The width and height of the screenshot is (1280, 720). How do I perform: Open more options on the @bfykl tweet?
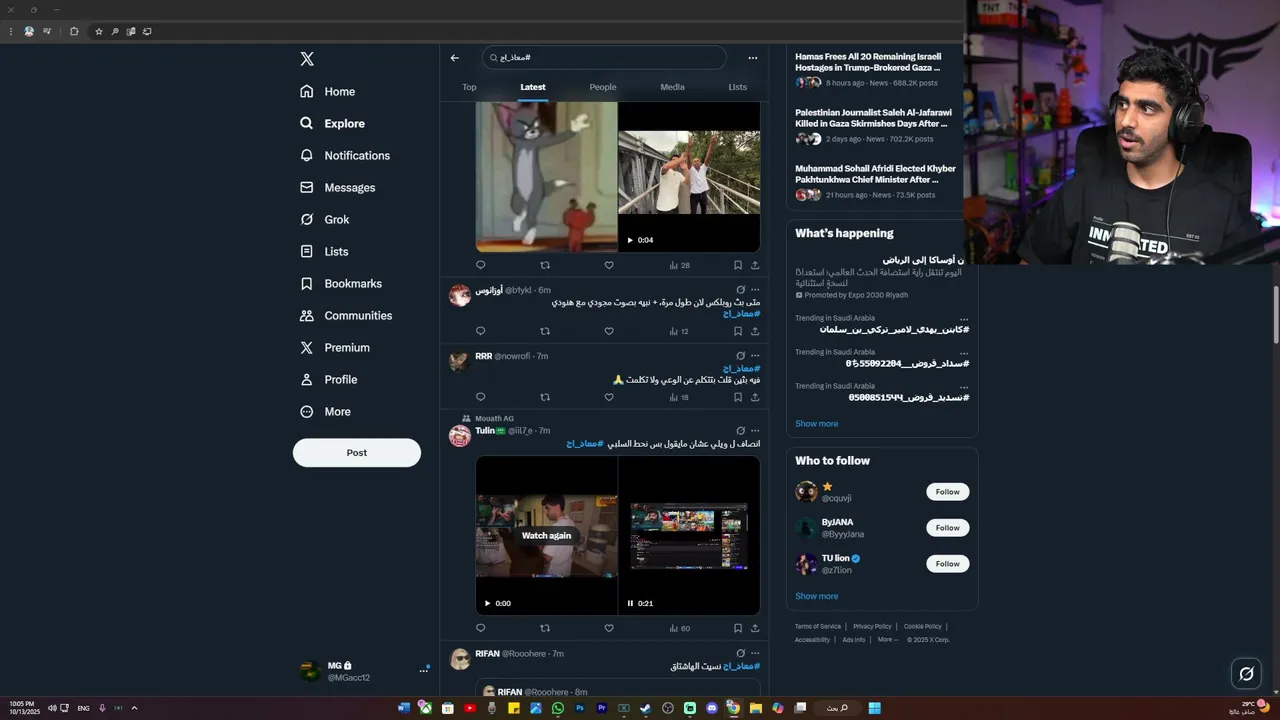click(755, 290)
